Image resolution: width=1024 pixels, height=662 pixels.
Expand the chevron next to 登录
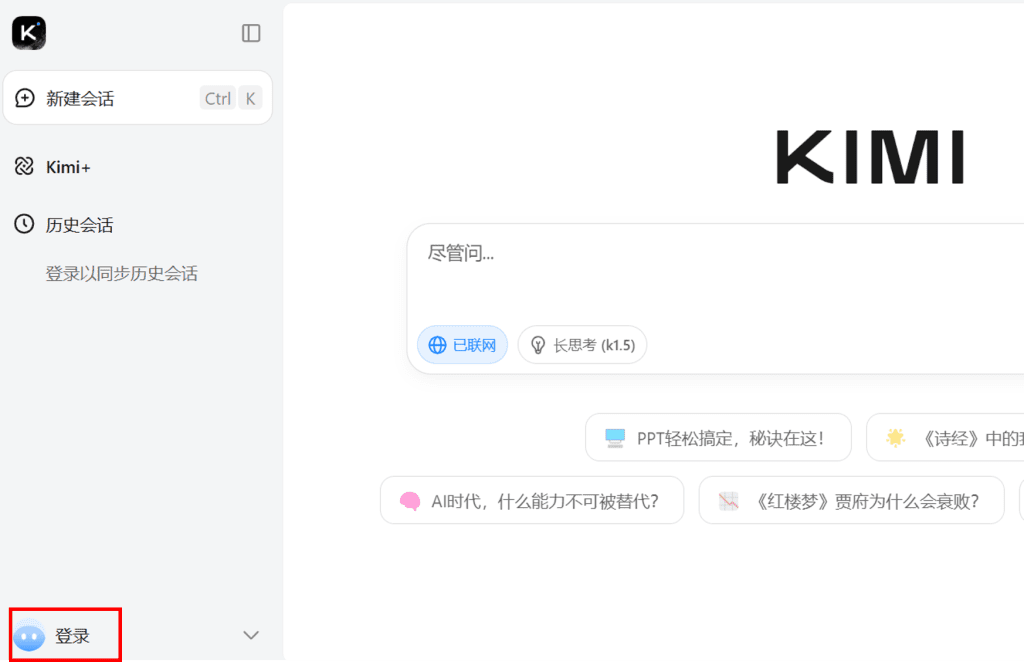coord(251,635)
